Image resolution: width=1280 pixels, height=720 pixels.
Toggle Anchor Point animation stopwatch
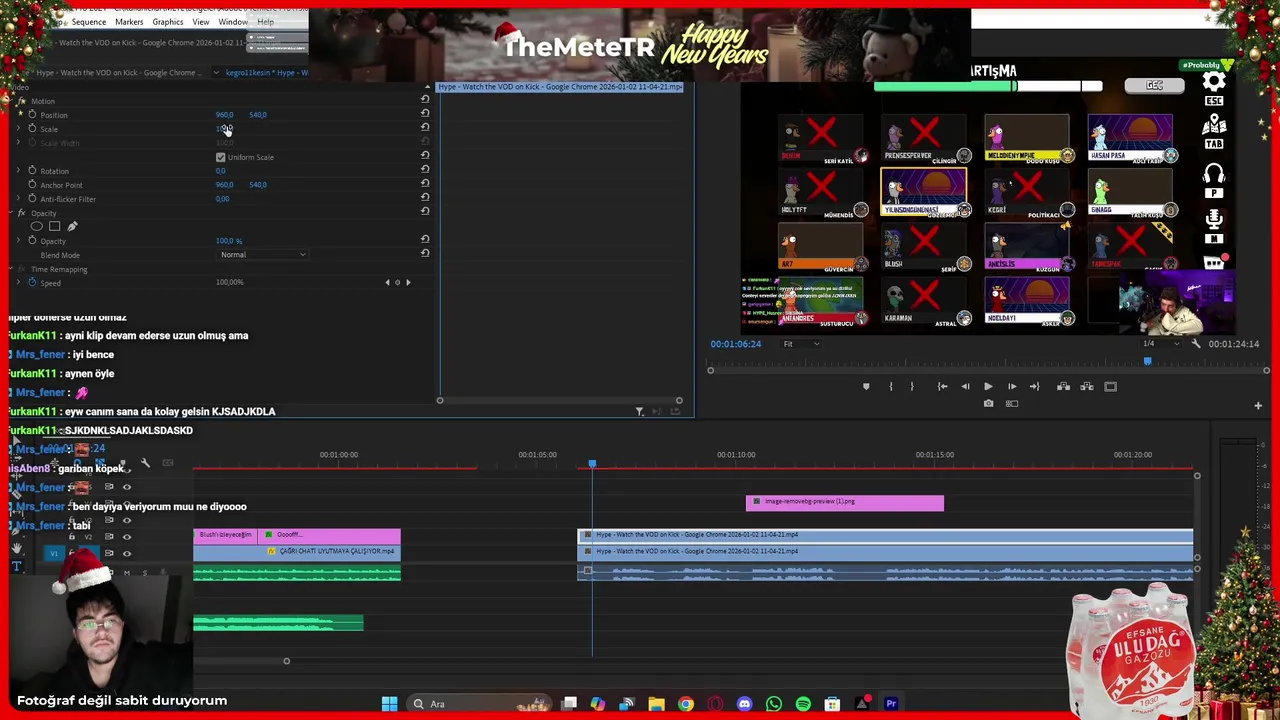32,185
